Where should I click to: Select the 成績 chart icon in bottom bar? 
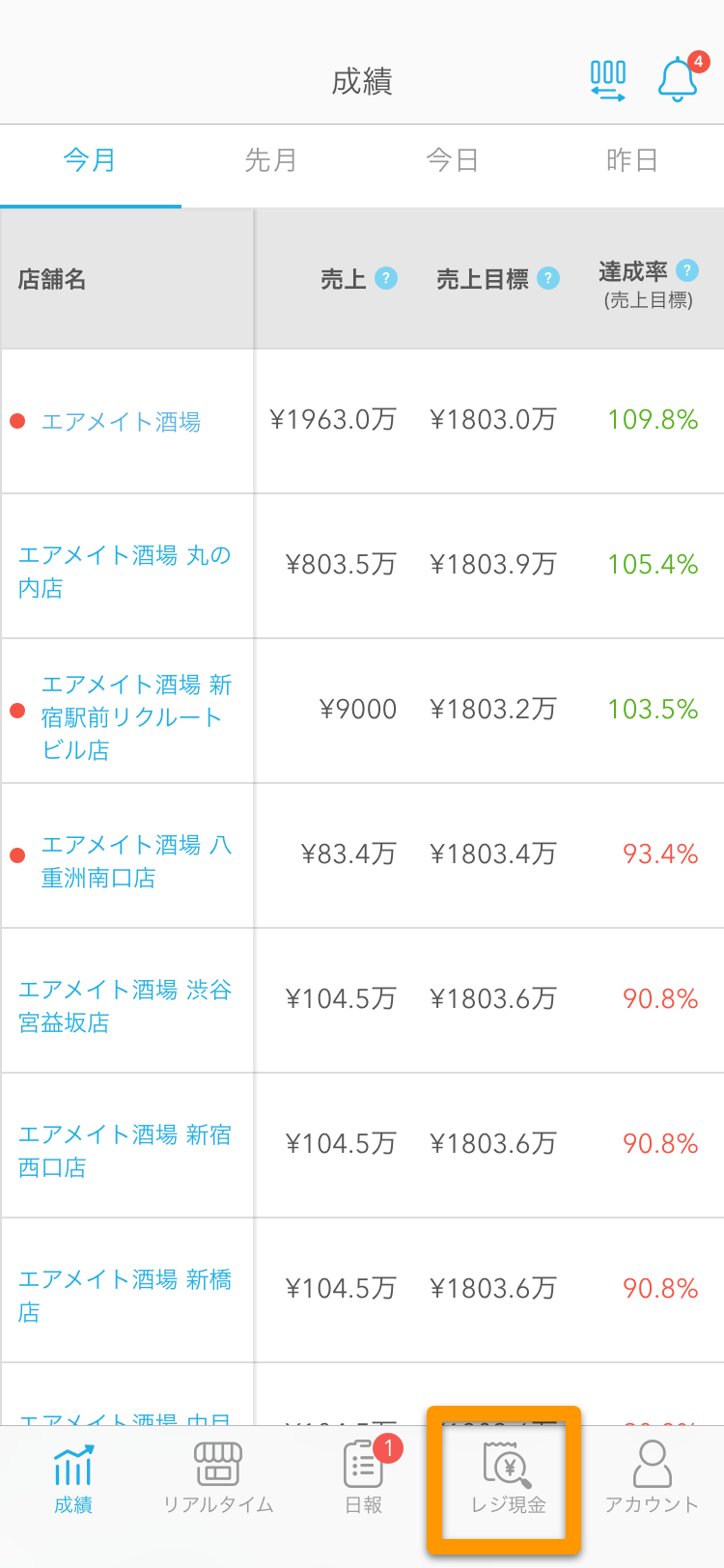(x=73, y=1465)
